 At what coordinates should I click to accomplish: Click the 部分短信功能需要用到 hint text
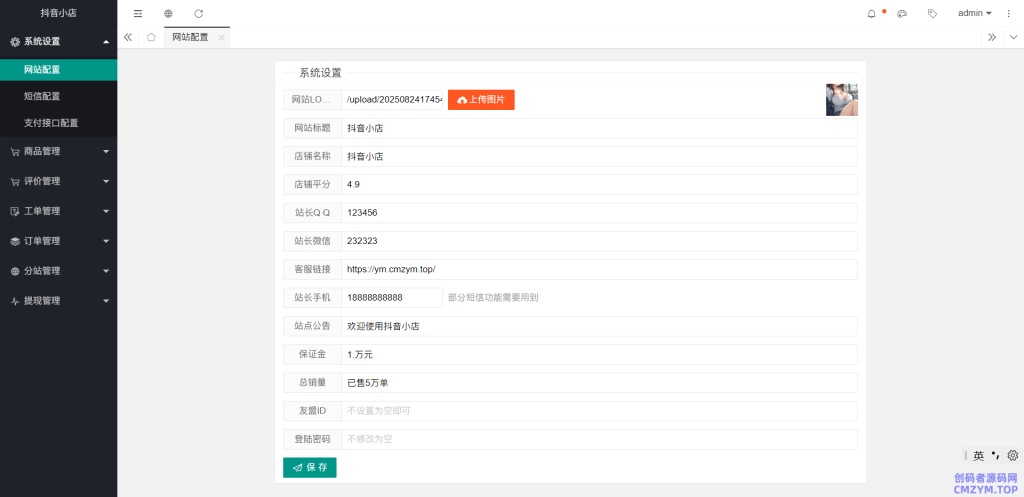(x=493, y=298)
